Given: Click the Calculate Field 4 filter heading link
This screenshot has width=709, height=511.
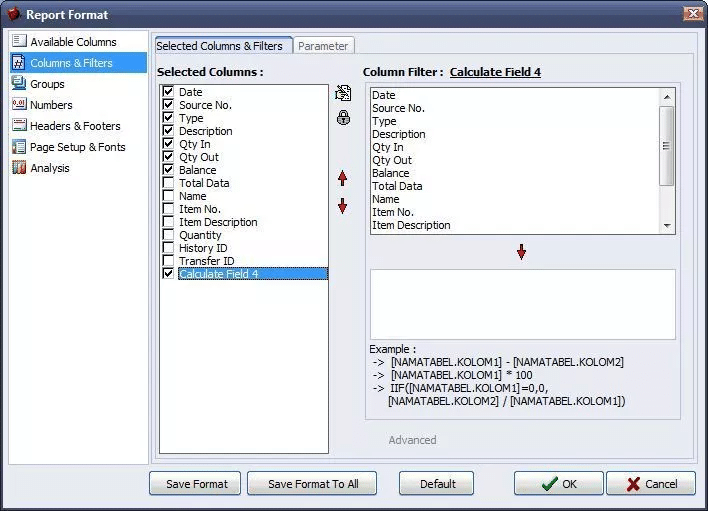Looking at the screenshot, I should point(495,72).
